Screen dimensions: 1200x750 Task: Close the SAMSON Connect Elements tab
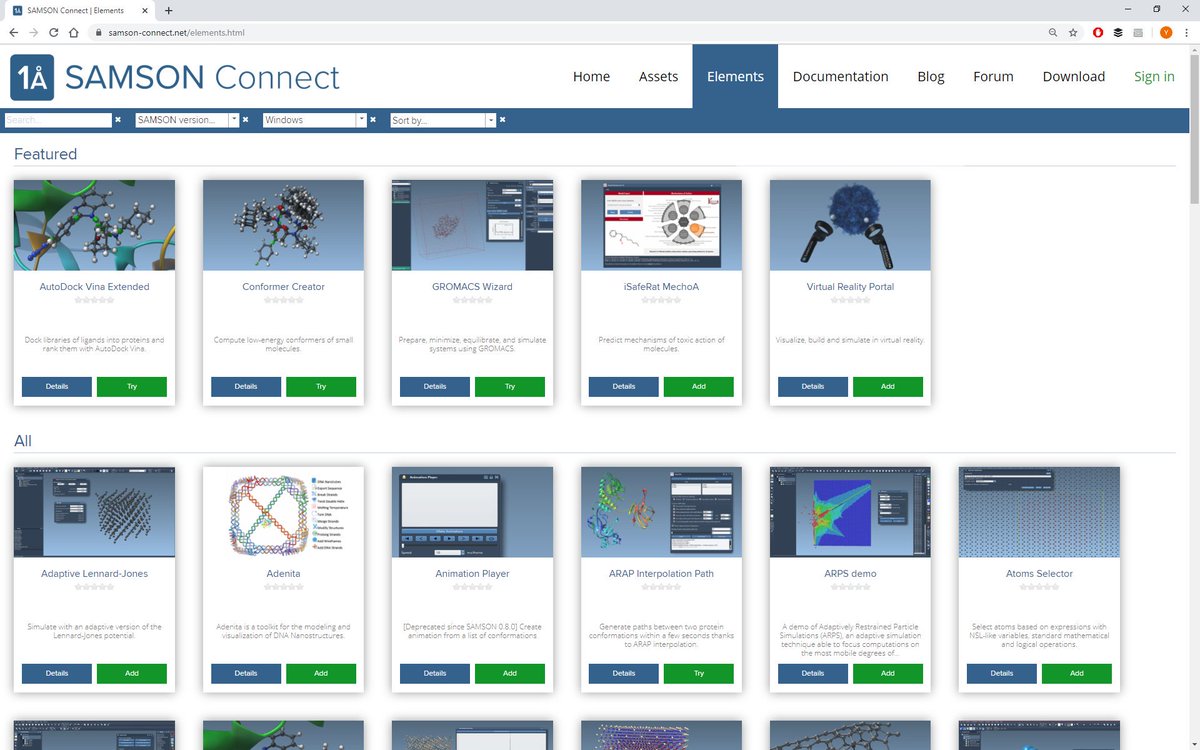145,10
